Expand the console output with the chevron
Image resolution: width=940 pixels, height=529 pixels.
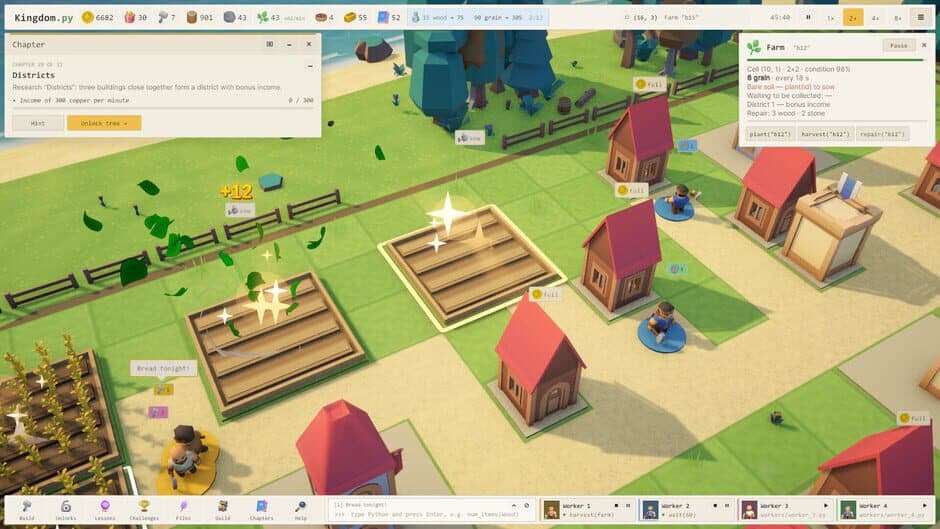(x=514, y=505)
